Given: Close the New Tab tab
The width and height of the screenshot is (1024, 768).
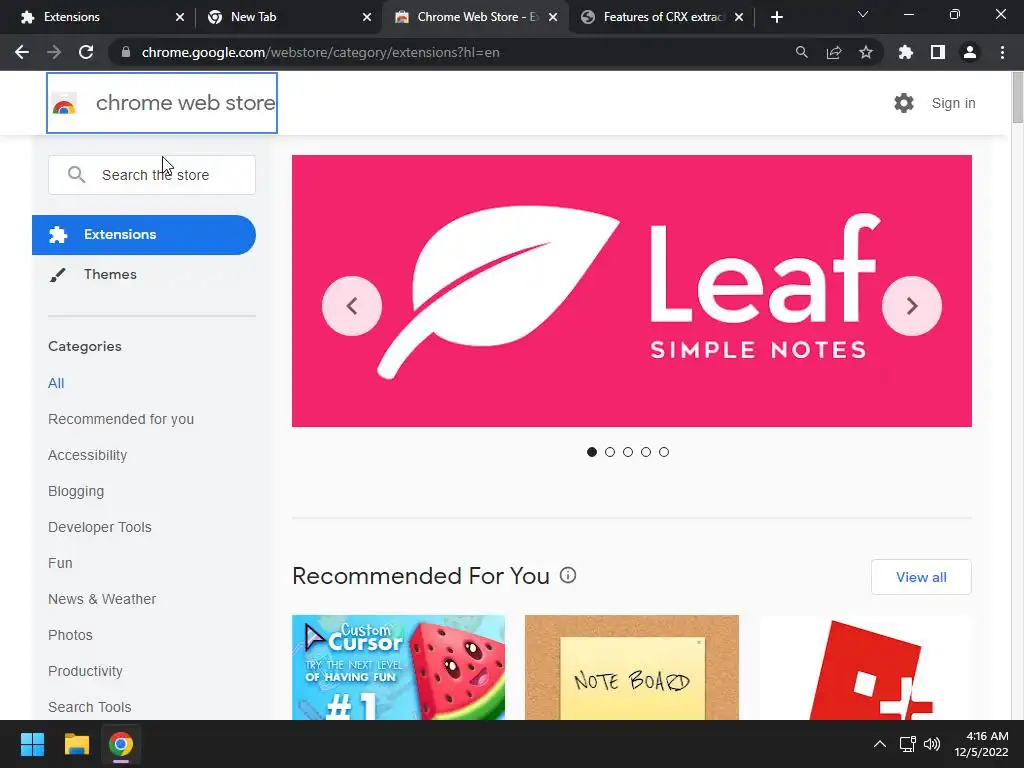Looking at the screenshot, I should click(366, 17).
